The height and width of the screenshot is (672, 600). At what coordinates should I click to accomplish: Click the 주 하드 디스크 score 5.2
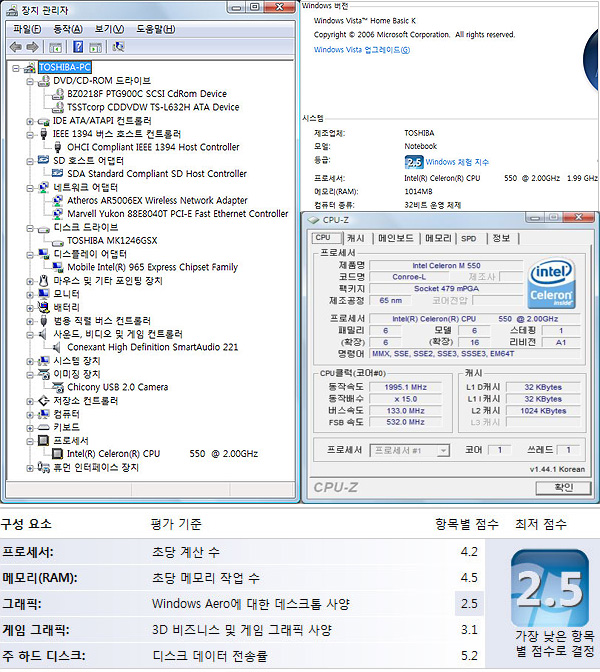pyautogui.click(x=469, y=656)
